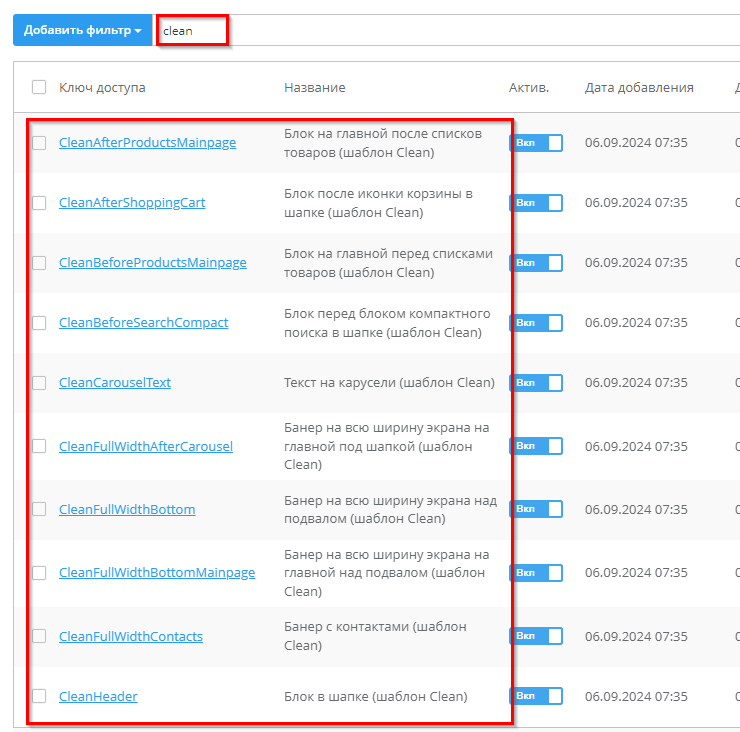Open the CleanAfterProductsMainpage link
740x732 pixels.
(147, 143)
